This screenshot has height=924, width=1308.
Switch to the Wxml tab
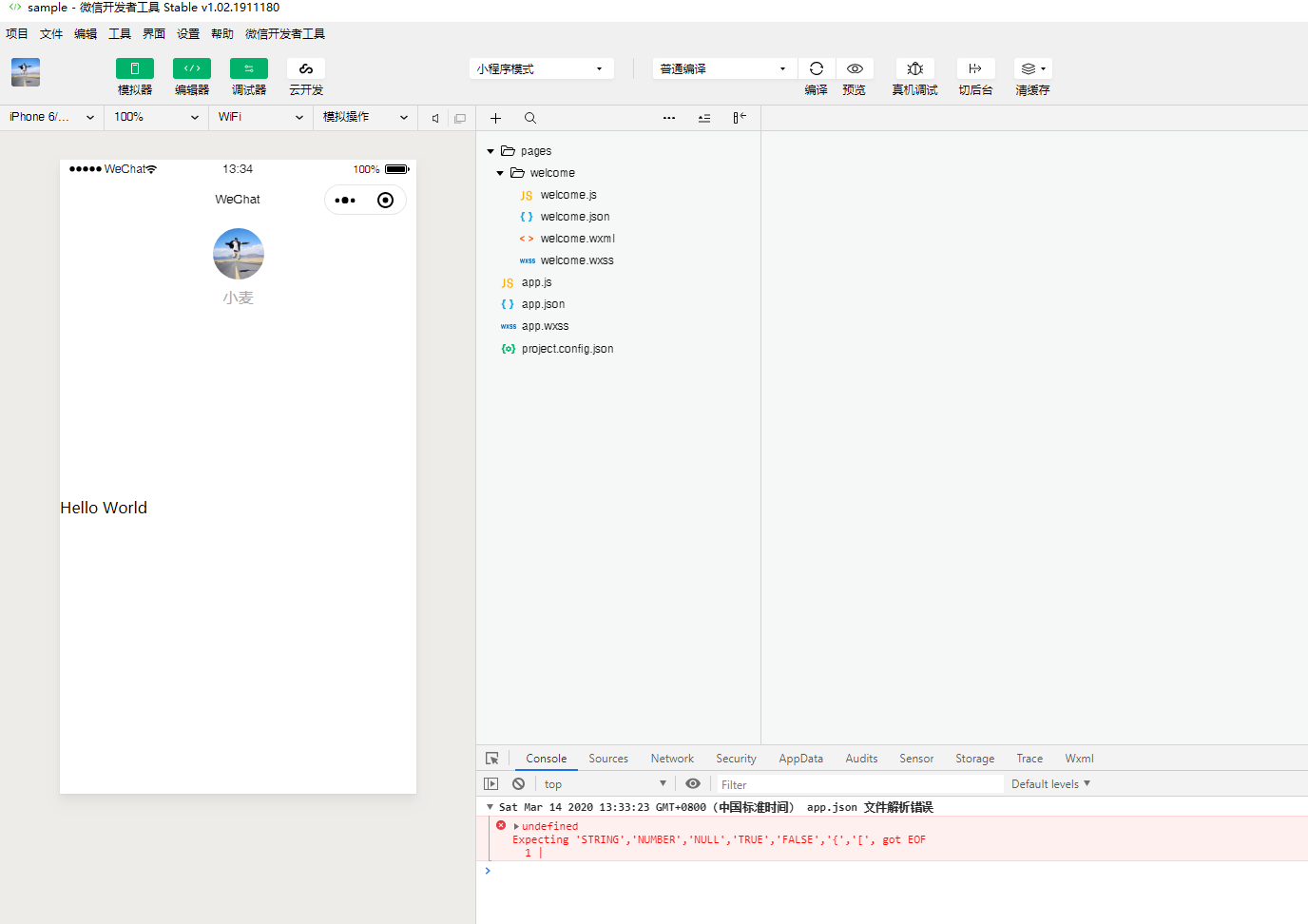1079,759
